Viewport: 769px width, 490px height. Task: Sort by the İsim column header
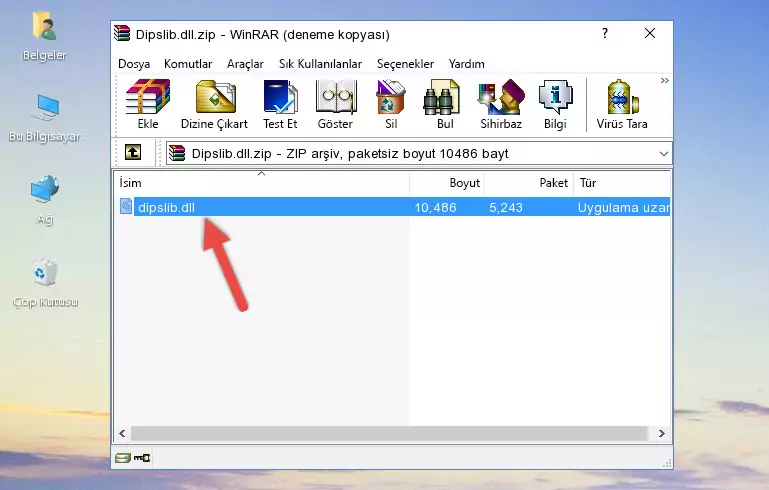262,183
